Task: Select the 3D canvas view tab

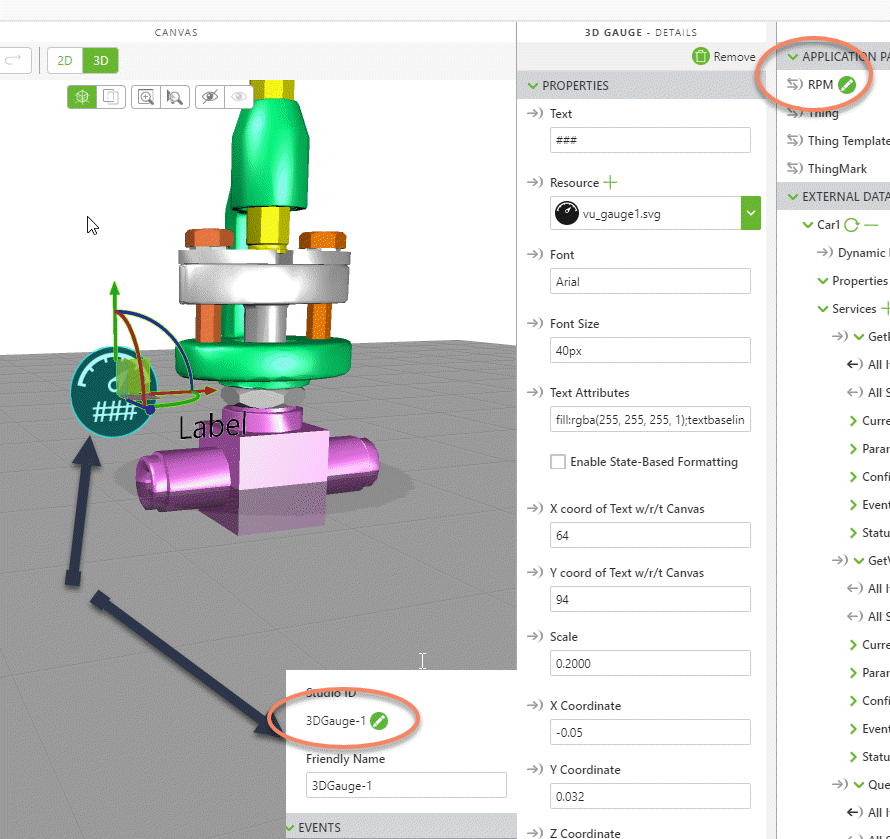Action: pos(100,60)
